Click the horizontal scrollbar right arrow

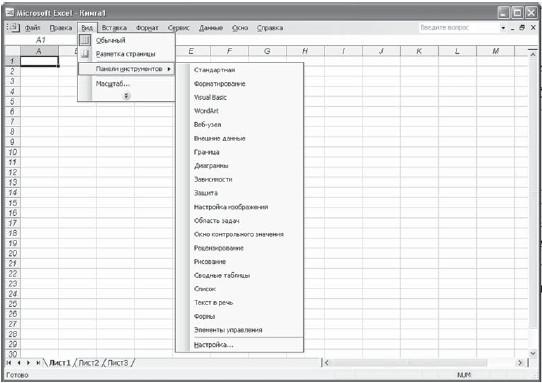(x=520, y=363)
